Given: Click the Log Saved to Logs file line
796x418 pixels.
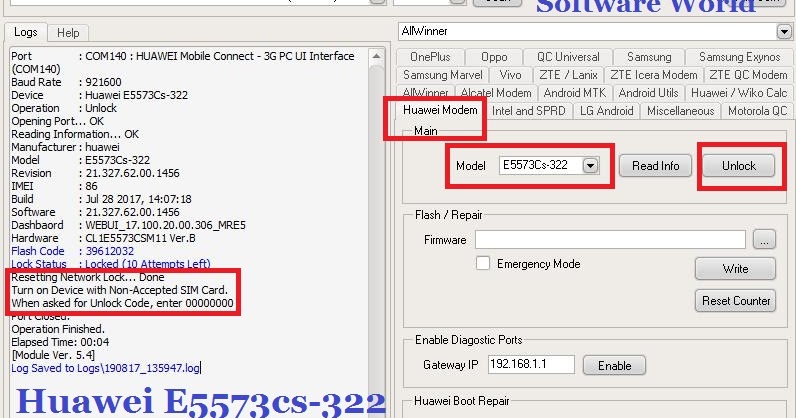Looking at the screenshot, I should pos(106,368).
